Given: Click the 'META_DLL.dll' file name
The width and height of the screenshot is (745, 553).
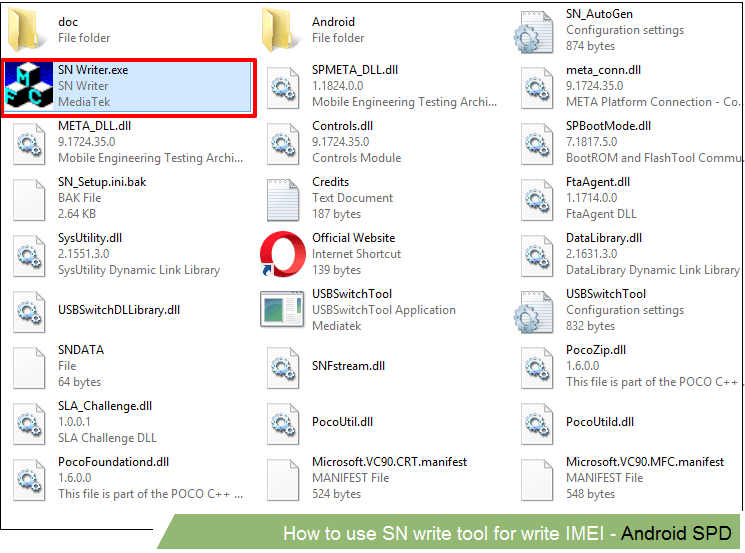Looking at the screenshot, I should point(95,126).
